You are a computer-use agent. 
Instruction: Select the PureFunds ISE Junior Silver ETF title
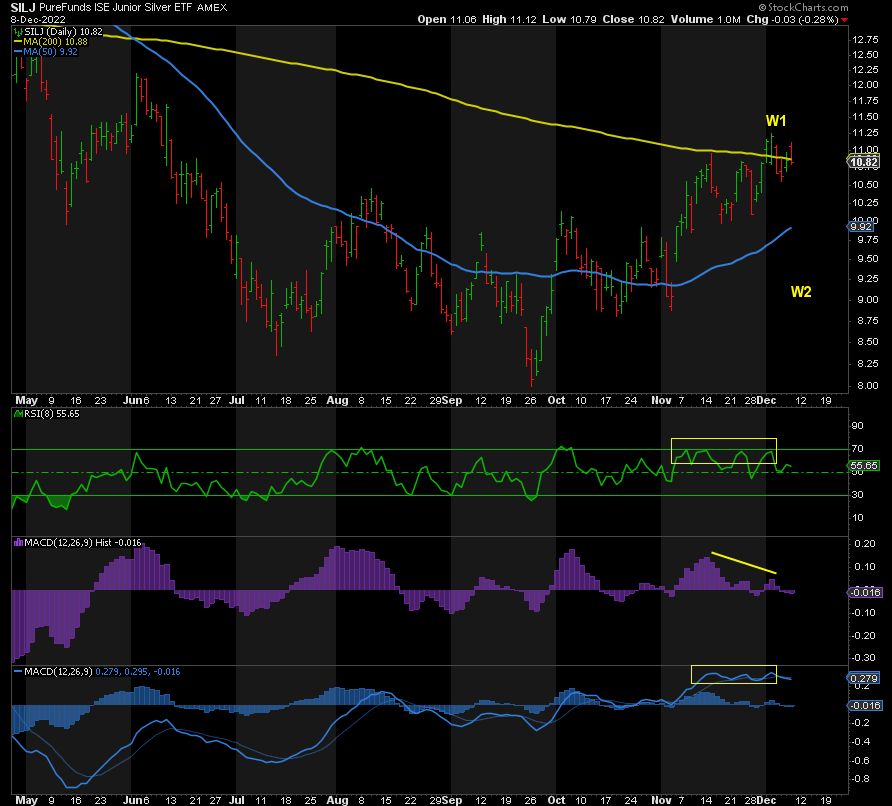pyautogui.click(x=116, y=7)
